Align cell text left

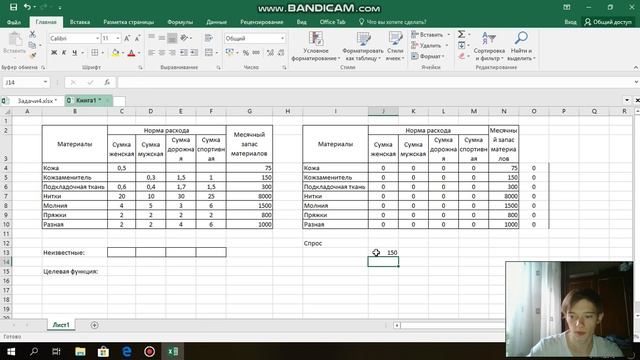pyautogui.click(x=151, y=53)
